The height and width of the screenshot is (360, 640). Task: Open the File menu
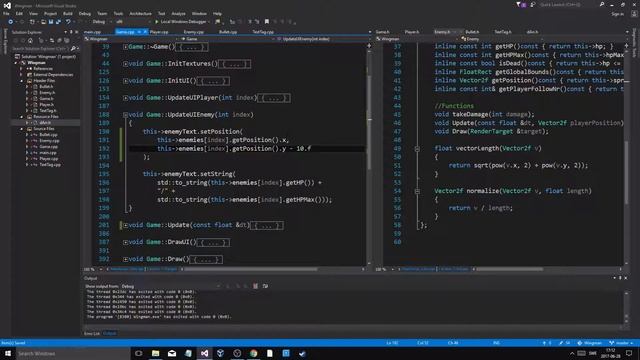click(6, 13)
